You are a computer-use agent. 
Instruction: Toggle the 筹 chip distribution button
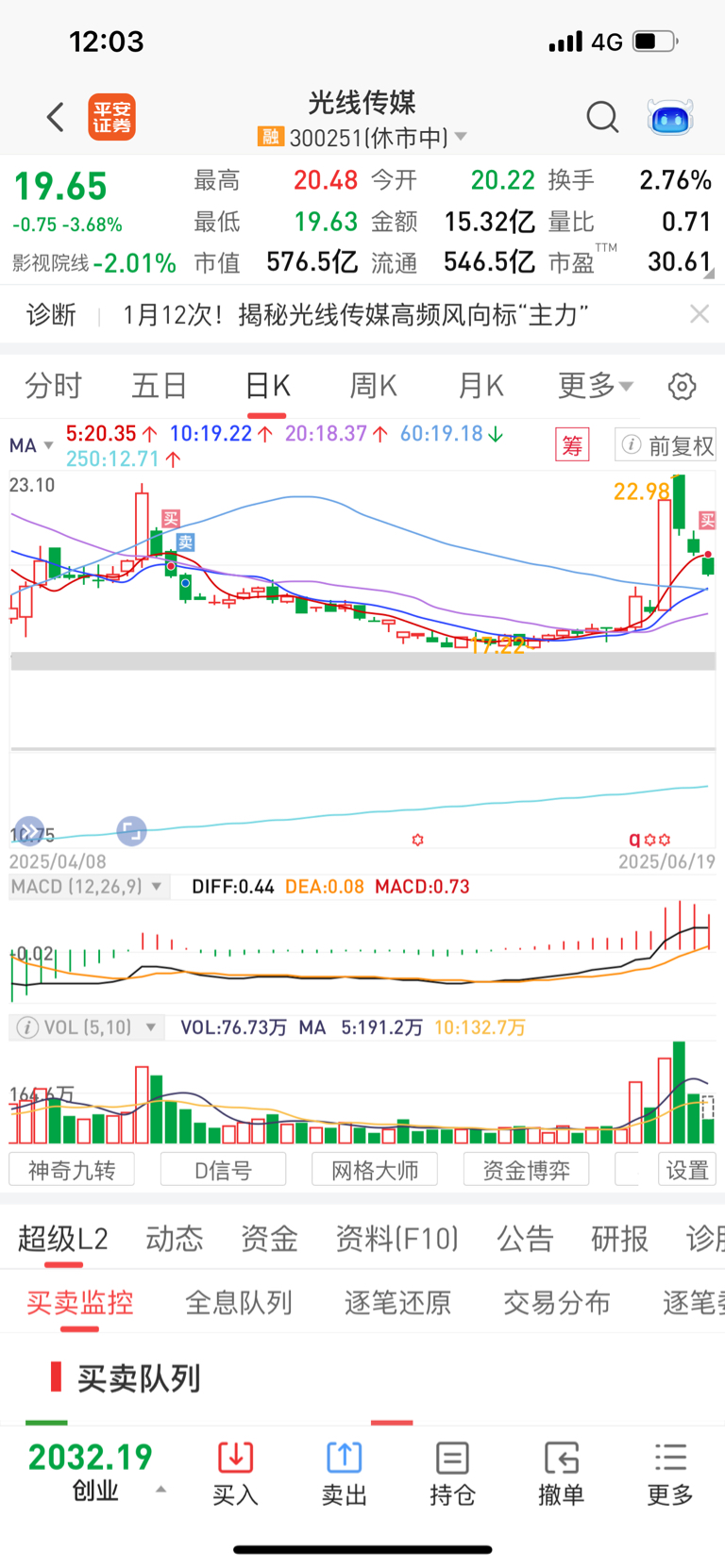coord(572,444)
